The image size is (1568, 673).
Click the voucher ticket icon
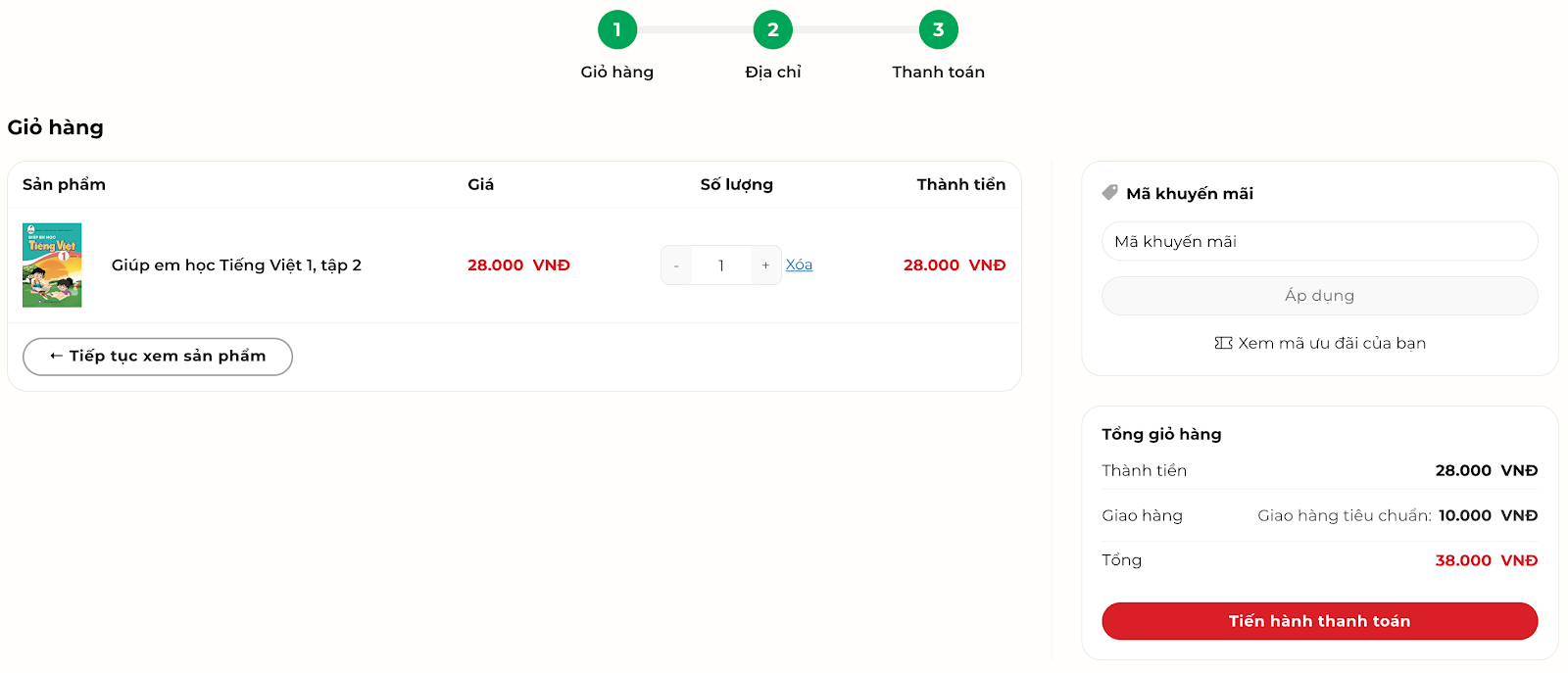click(x=1223, y=343)
